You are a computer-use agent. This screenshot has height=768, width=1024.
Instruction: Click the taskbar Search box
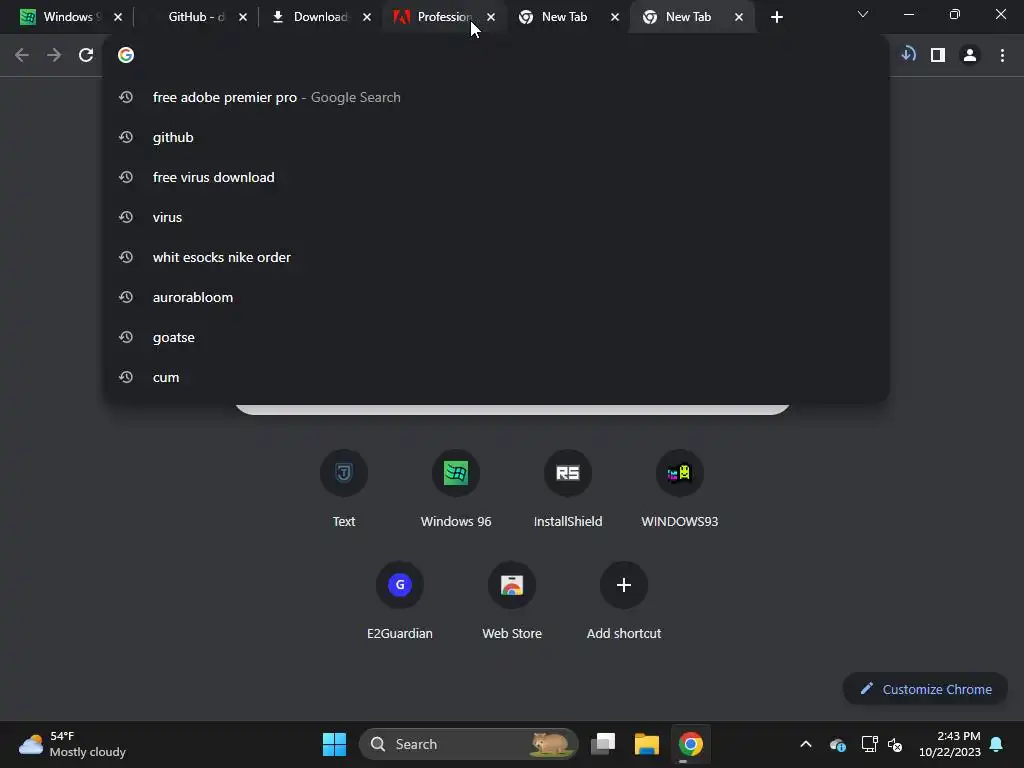click(468, 744)
